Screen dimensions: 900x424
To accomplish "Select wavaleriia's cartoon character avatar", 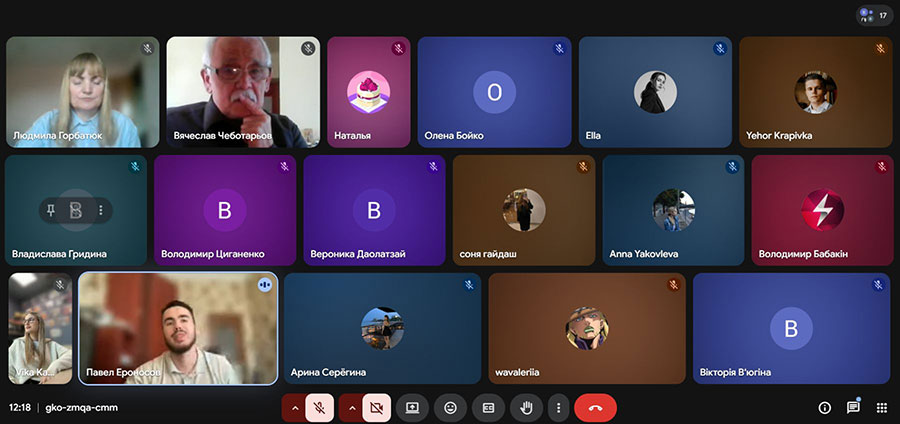I will [587, 328].
